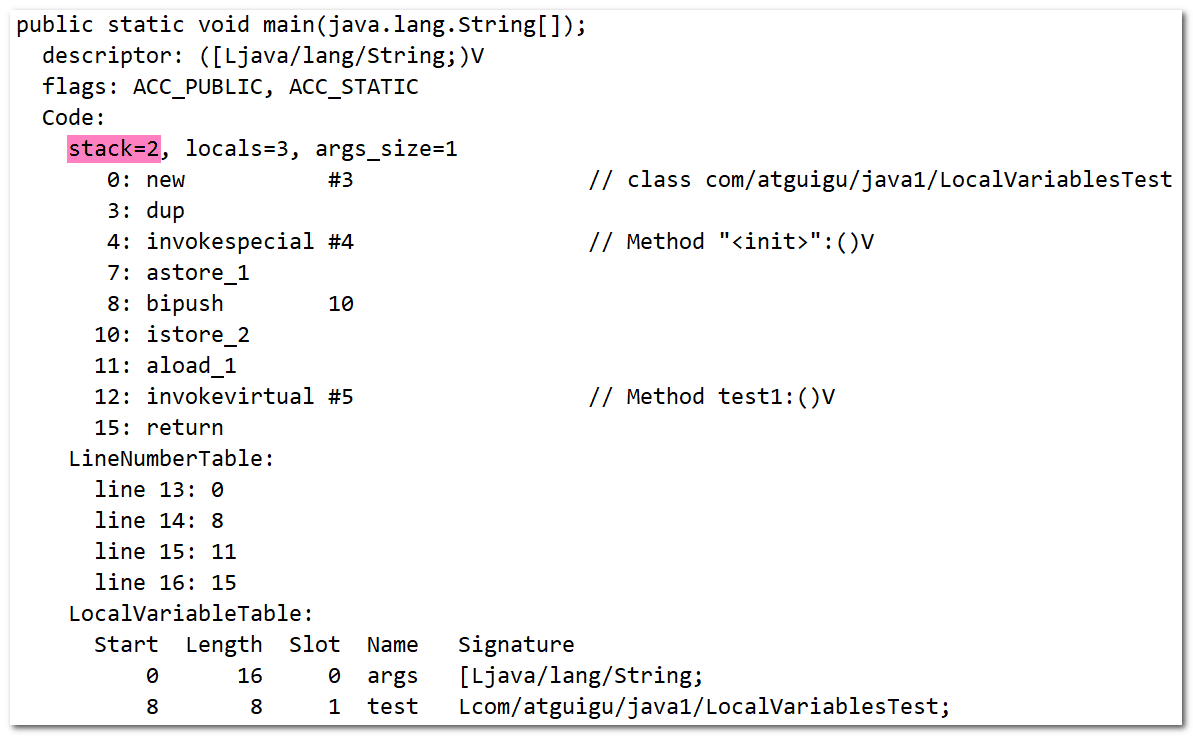Click the ACC_STATIC flag
This screenshot has width=1193, height=736.
[353, 87]
